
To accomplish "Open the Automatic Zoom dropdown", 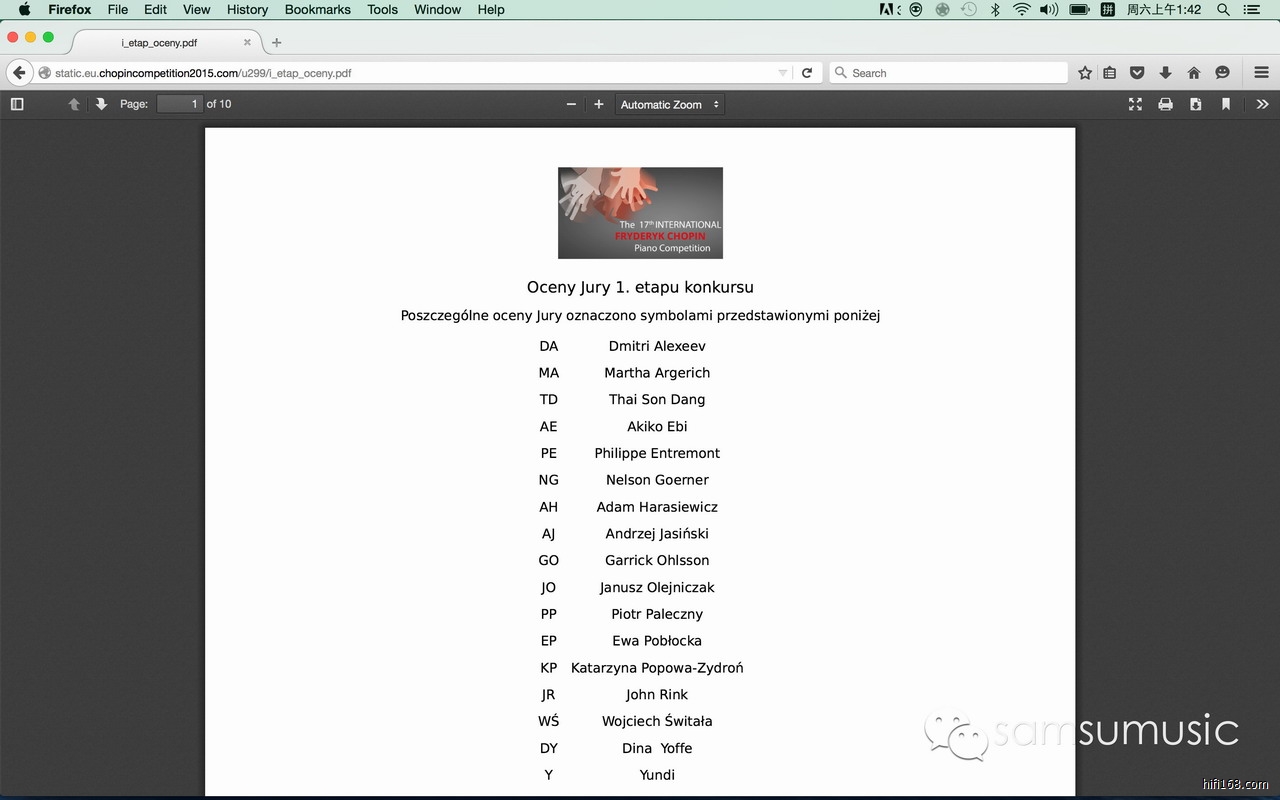I will pos(669,104).
